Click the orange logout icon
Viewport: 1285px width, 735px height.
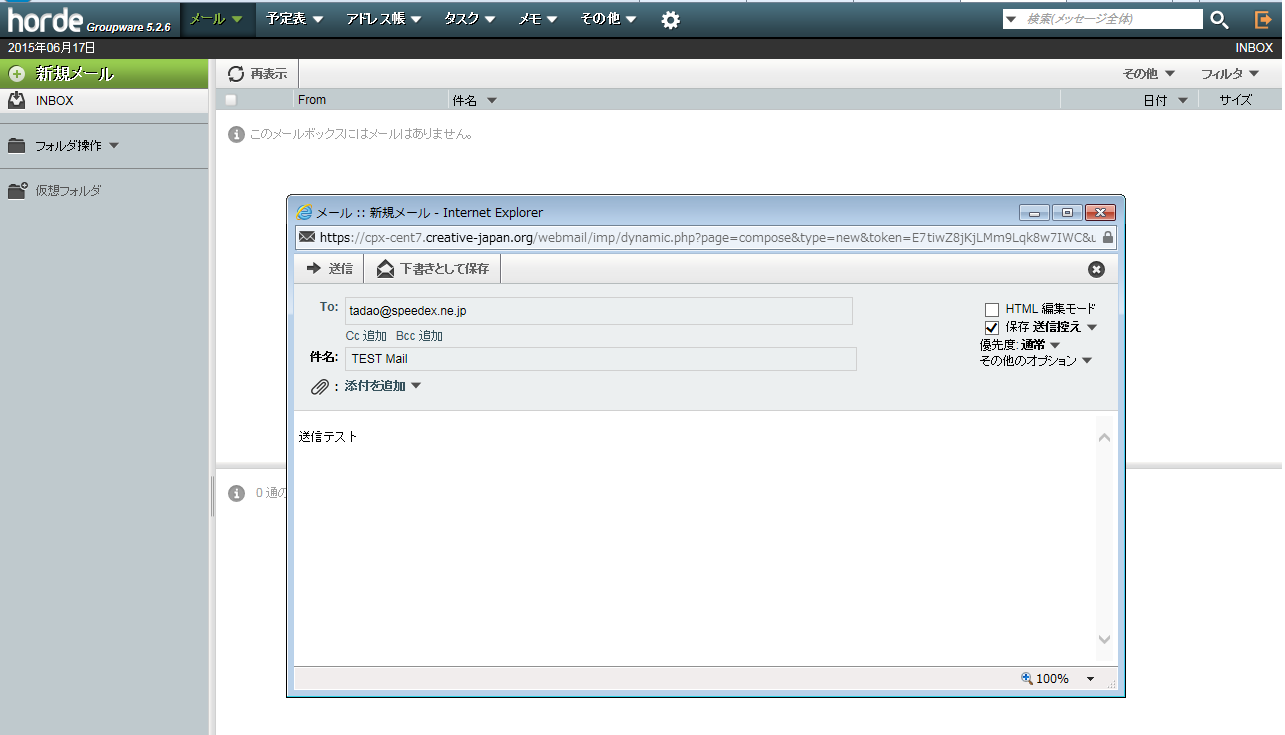coord(1263,20)
